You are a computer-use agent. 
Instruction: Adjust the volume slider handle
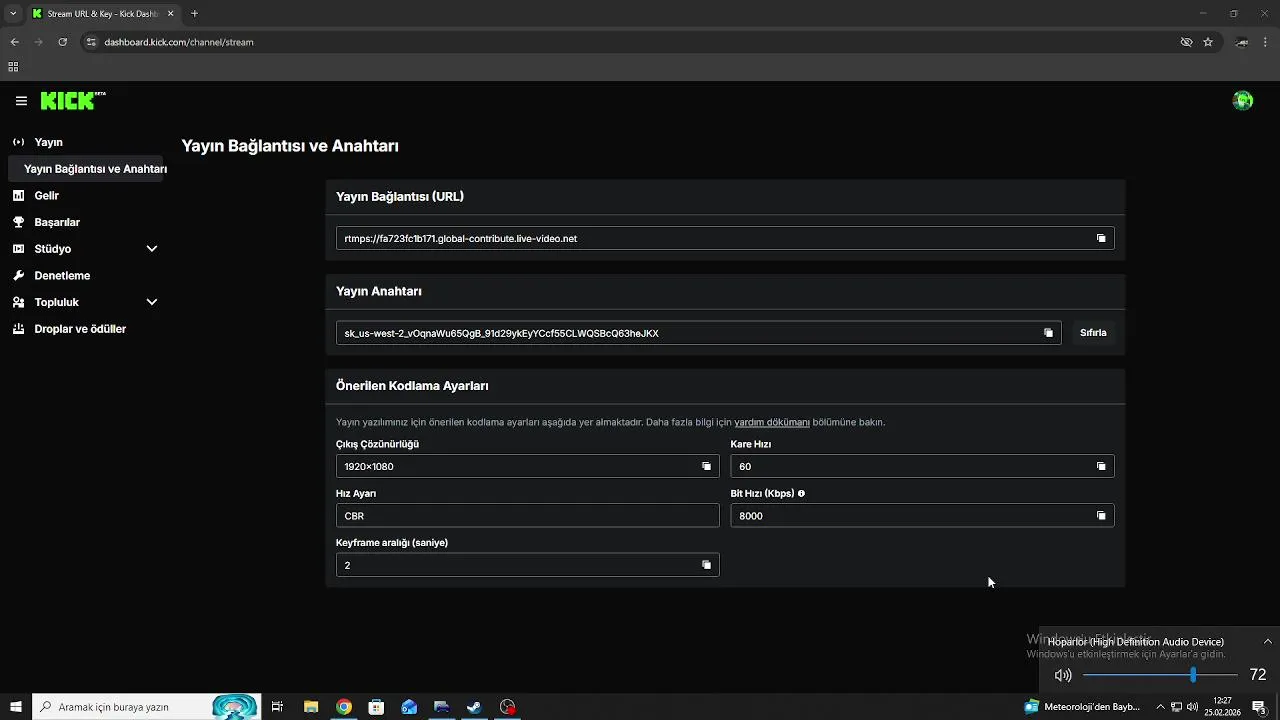[1193, 675]
